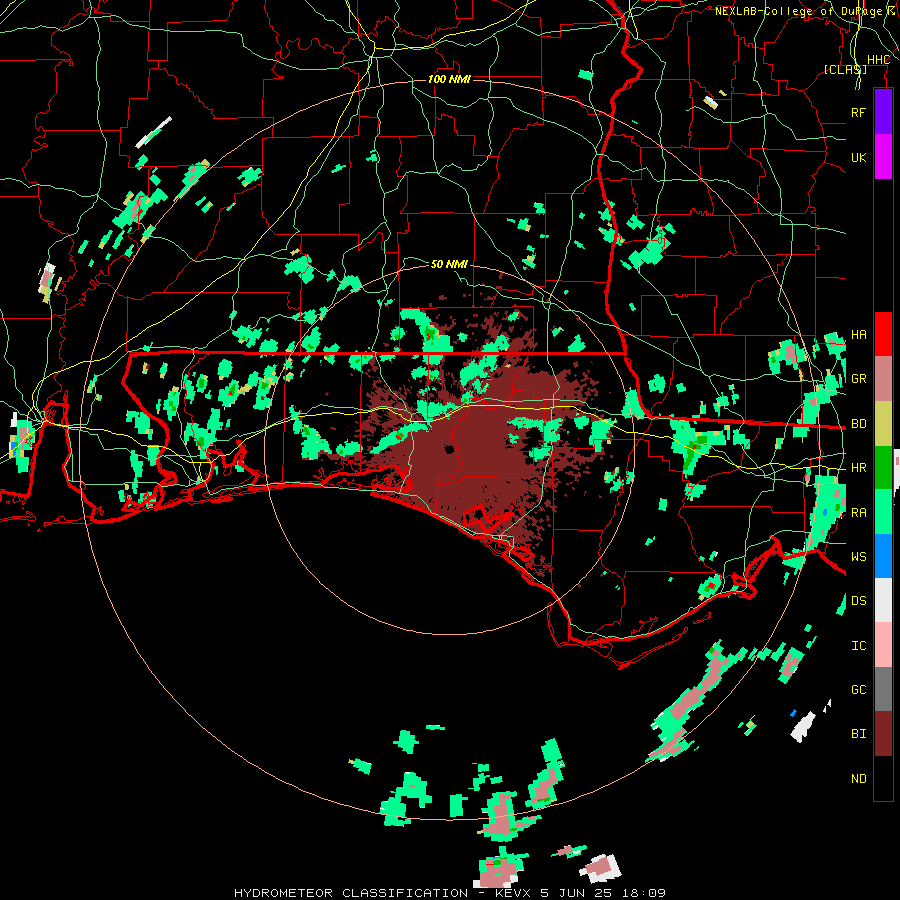Click the HR legend label
The image size is (900, 900).
click(x=858, y=468)
